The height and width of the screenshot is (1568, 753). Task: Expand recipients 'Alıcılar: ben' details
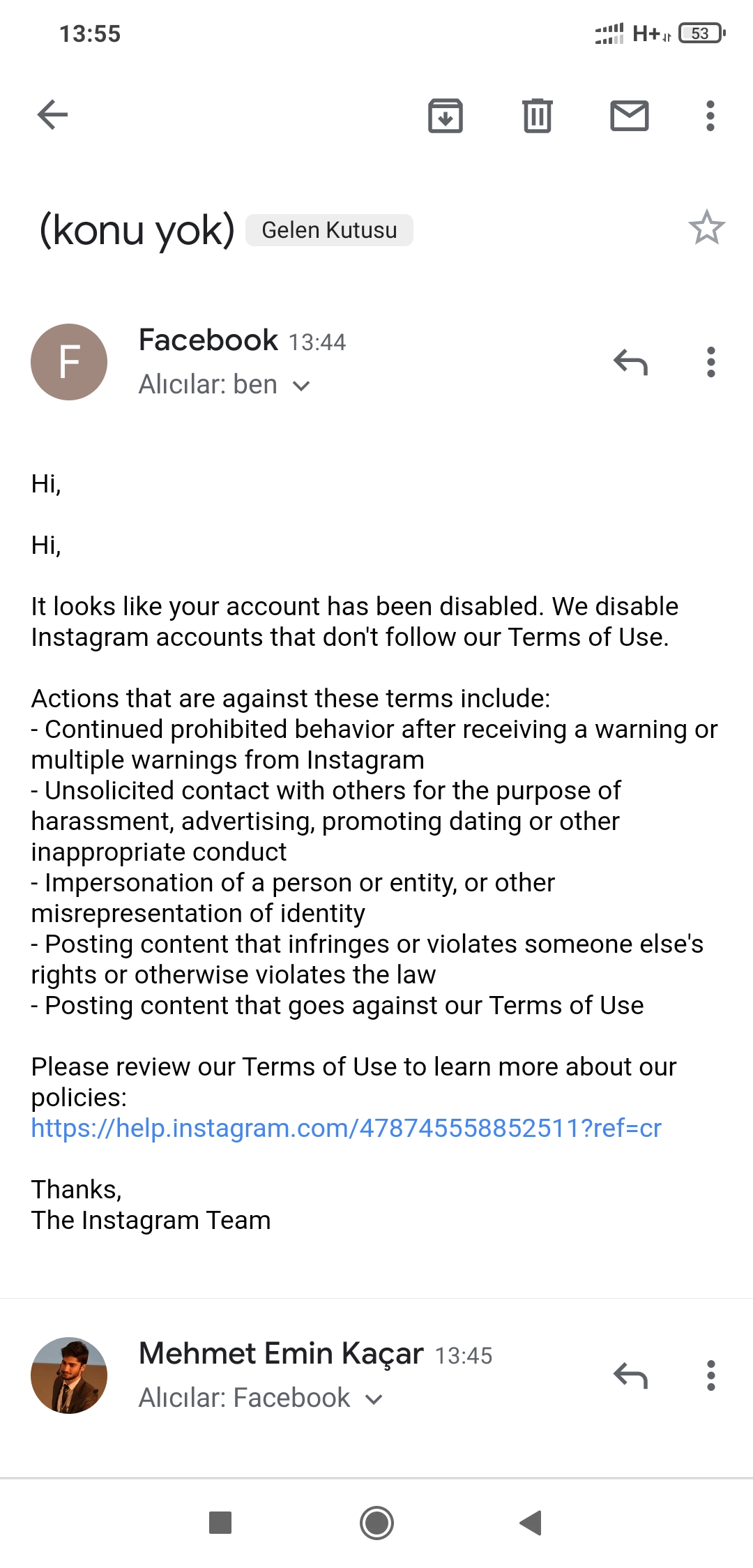pyautogui.click(x=225, y=385)
